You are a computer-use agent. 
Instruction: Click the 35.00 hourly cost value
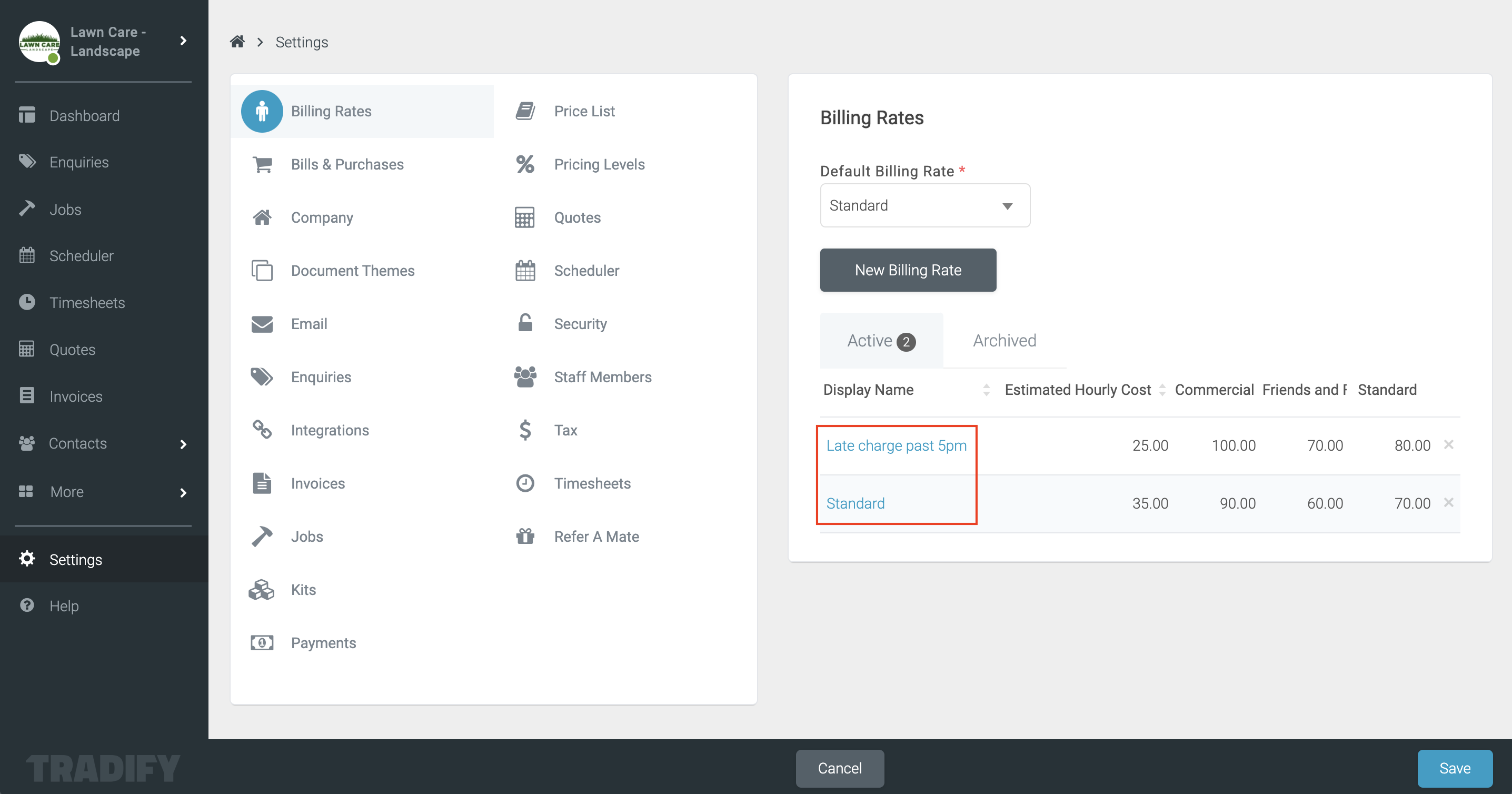pos(1150,503)
